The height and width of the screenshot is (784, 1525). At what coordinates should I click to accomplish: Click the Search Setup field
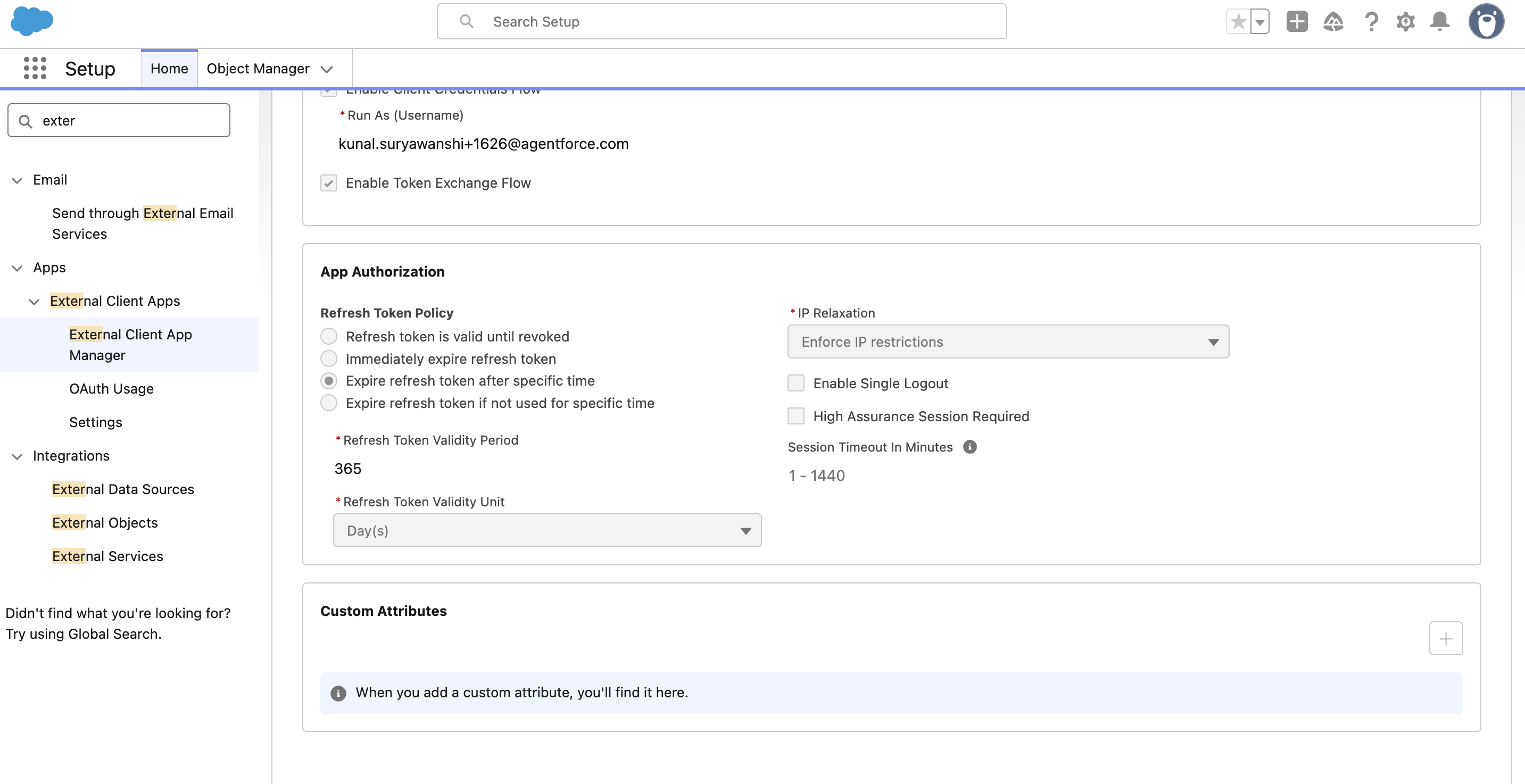point(721,22)
